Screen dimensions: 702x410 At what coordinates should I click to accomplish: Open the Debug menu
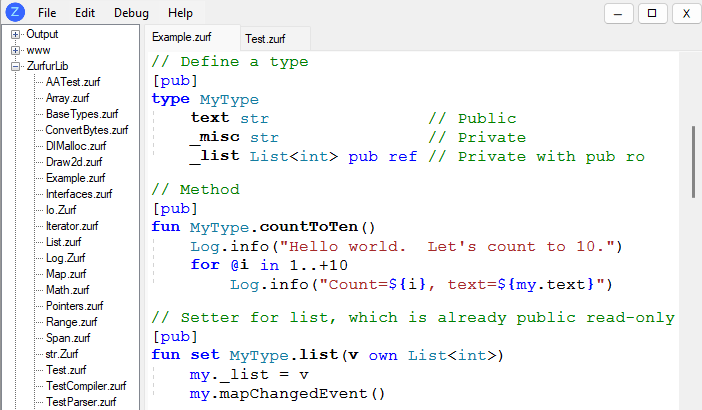pyautogui.click(x=131, y=13)
